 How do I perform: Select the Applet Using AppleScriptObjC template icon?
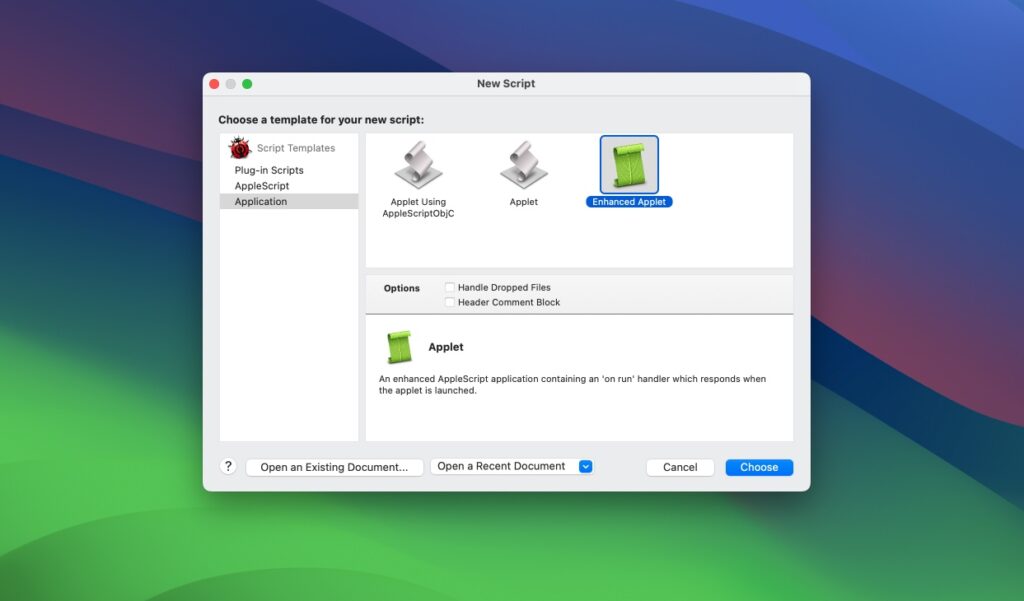tap(419, 168)
